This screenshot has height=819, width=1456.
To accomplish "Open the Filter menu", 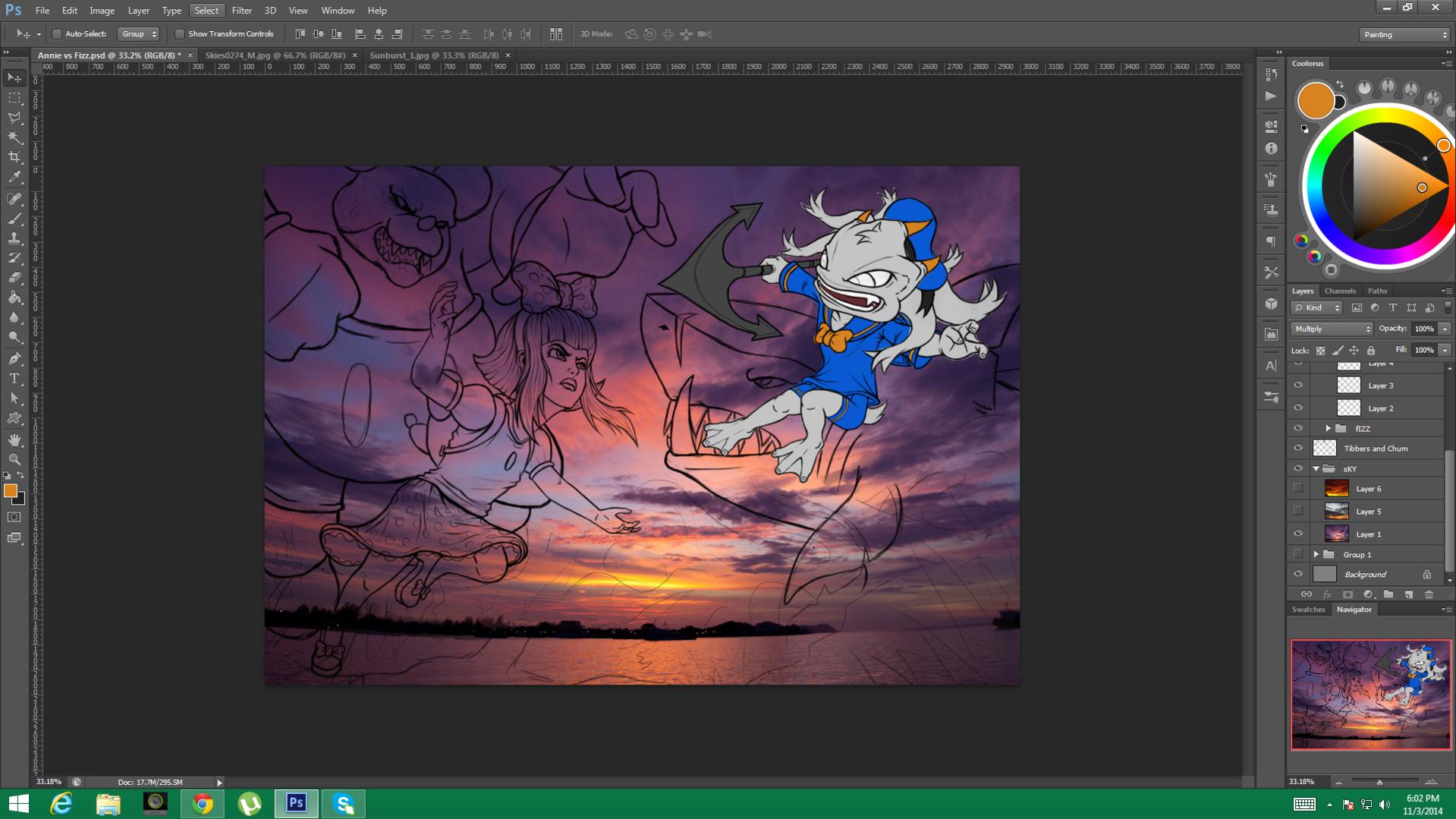I will click(241, 11).
